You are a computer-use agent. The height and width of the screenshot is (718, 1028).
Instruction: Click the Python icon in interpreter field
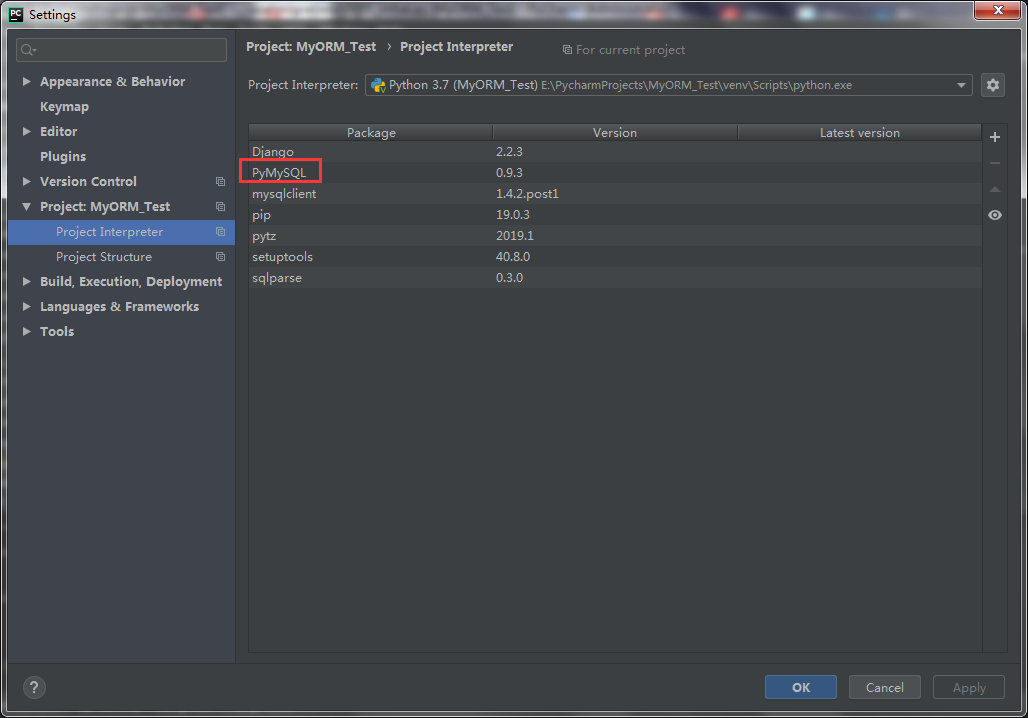[378, 85]
